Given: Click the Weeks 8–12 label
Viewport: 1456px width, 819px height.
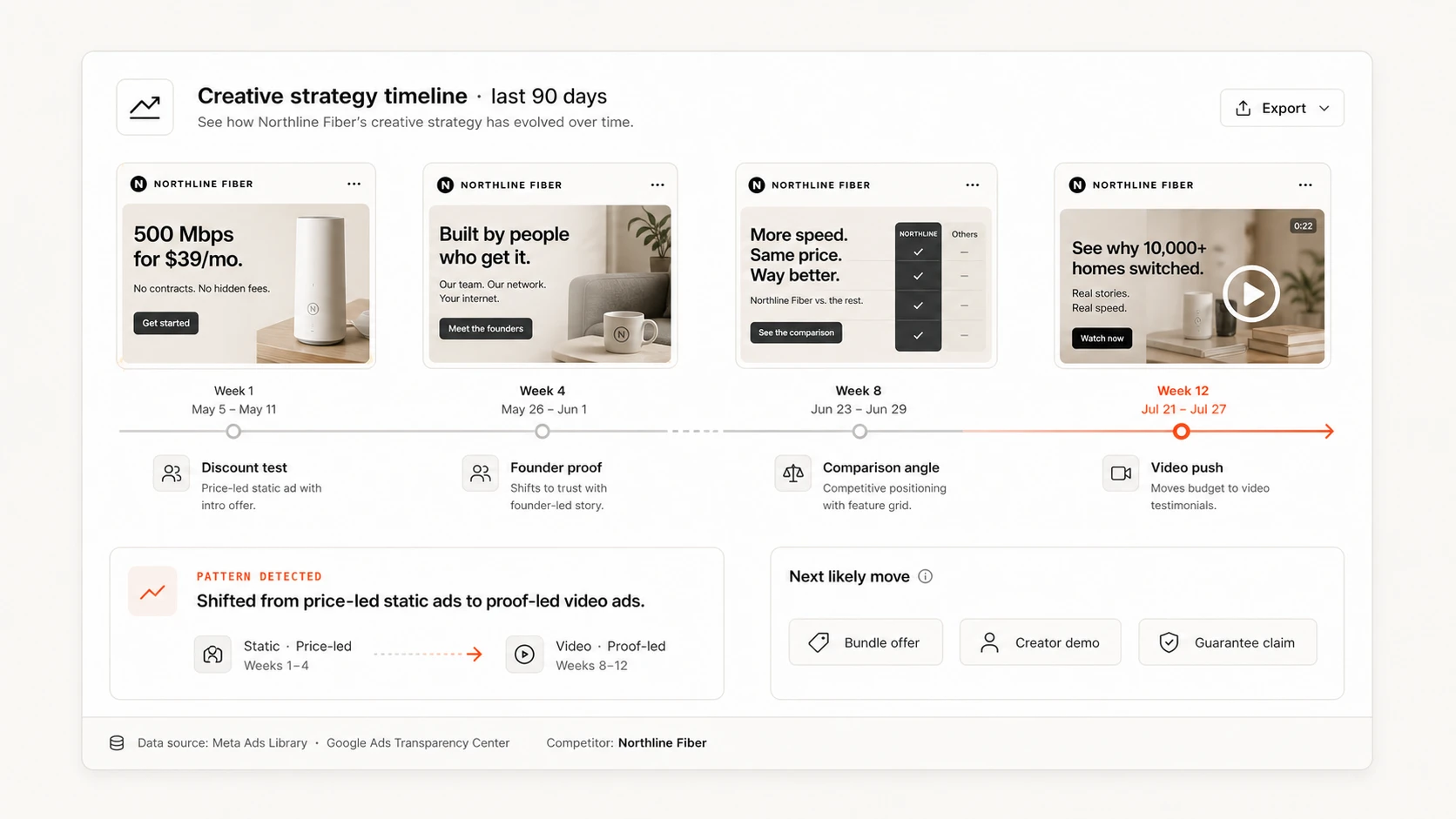Looking at the screenshot, I should (591, 666).
